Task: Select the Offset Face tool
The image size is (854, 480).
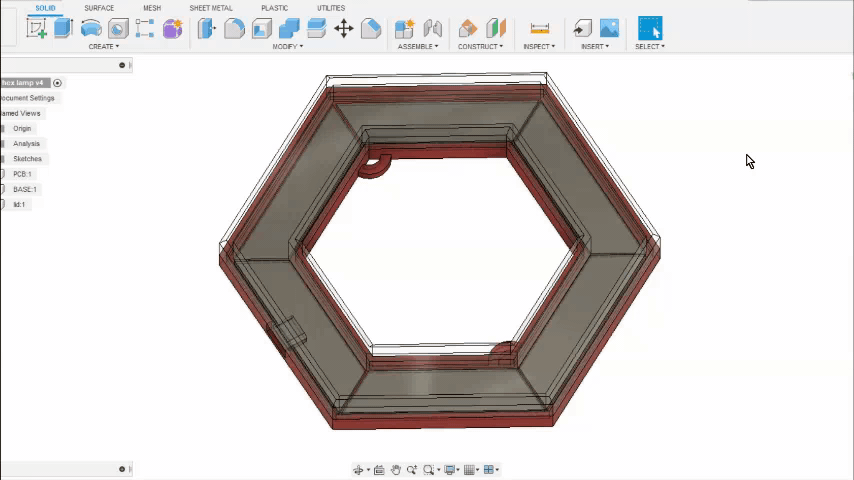Action: (316, 28)
